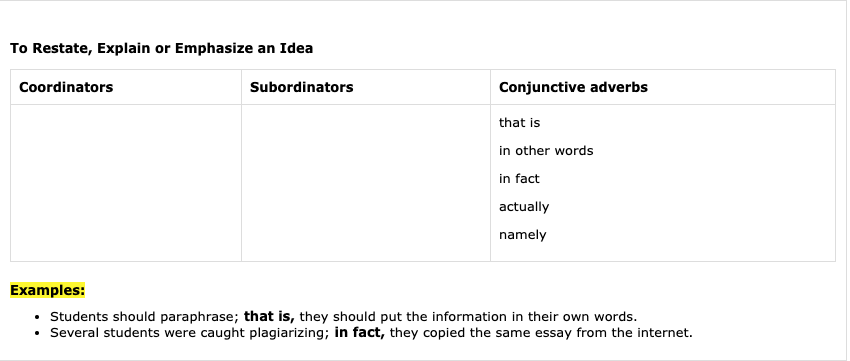Click 'that is' in the adverbs list
Image resolution: width=850 pixels, height=361 pixels.
click(519, 123)
